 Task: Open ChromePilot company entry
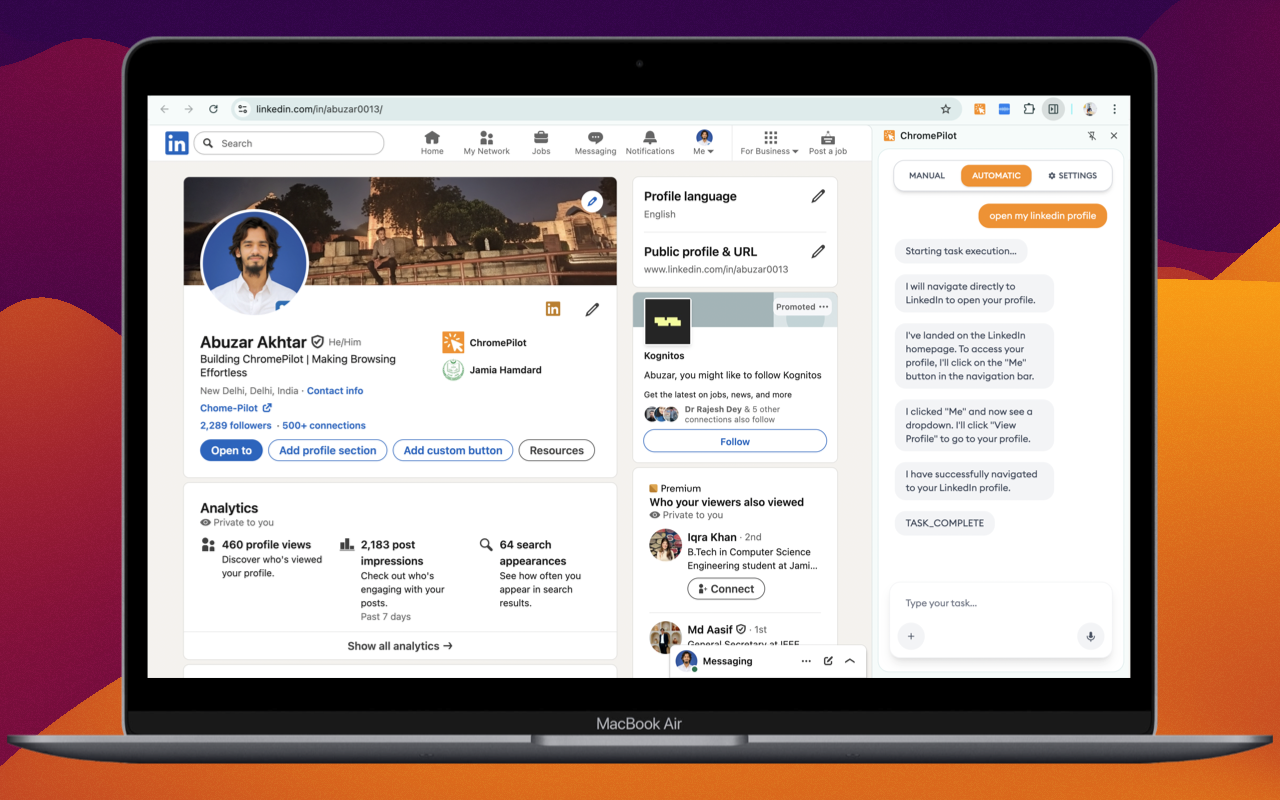(x=484, y=343)
